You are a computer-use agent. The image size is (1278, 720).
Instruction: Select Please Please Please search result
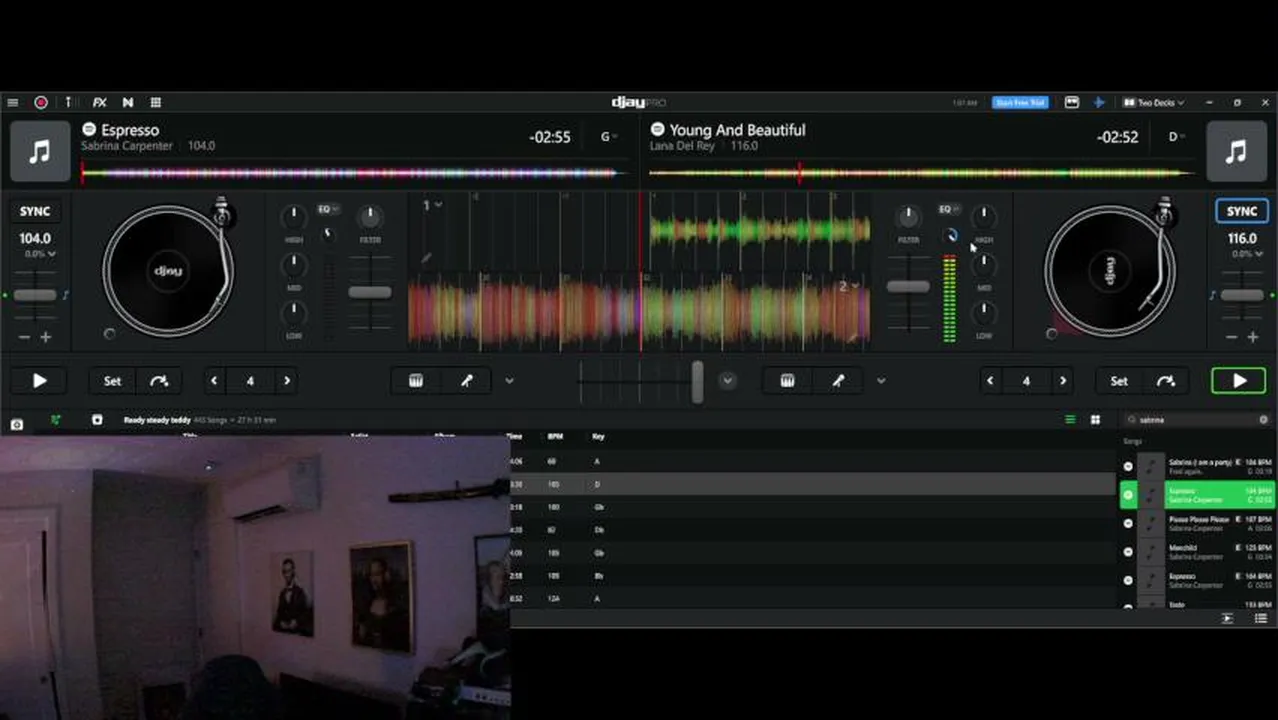click(x=1197, y=523)
